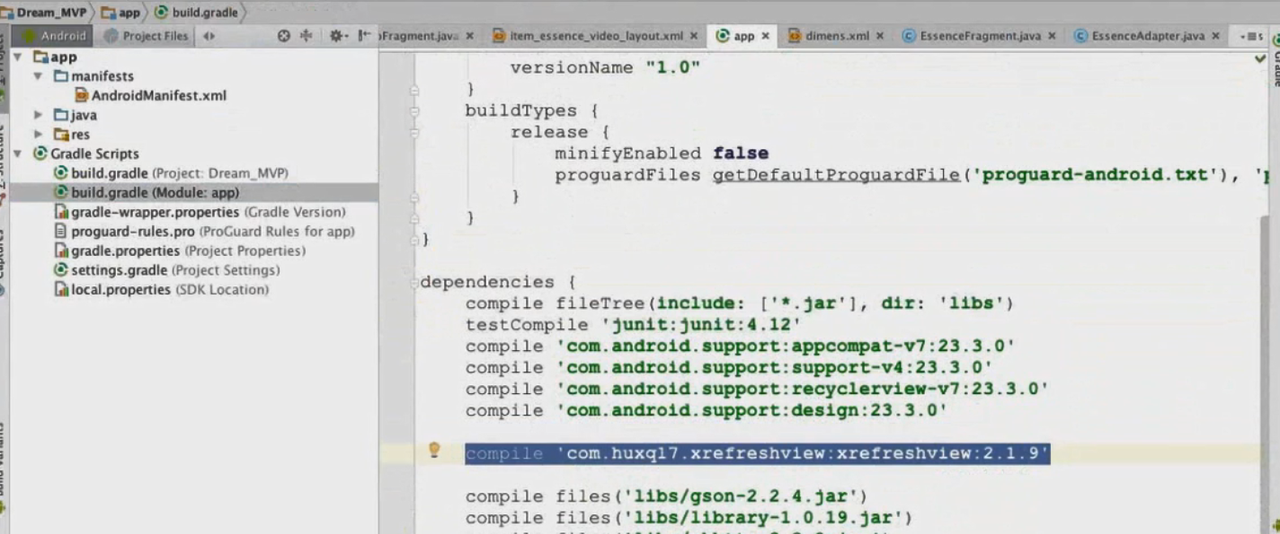The width and height of the screenshot is (1280, 534).
Task: Expand the res folder
Action: (38, 134)
